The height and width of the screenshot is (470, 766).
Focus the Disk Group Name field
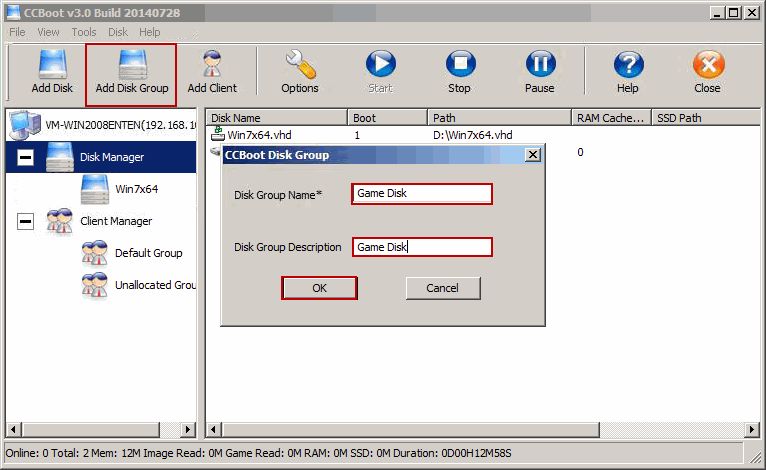(422, 193)
